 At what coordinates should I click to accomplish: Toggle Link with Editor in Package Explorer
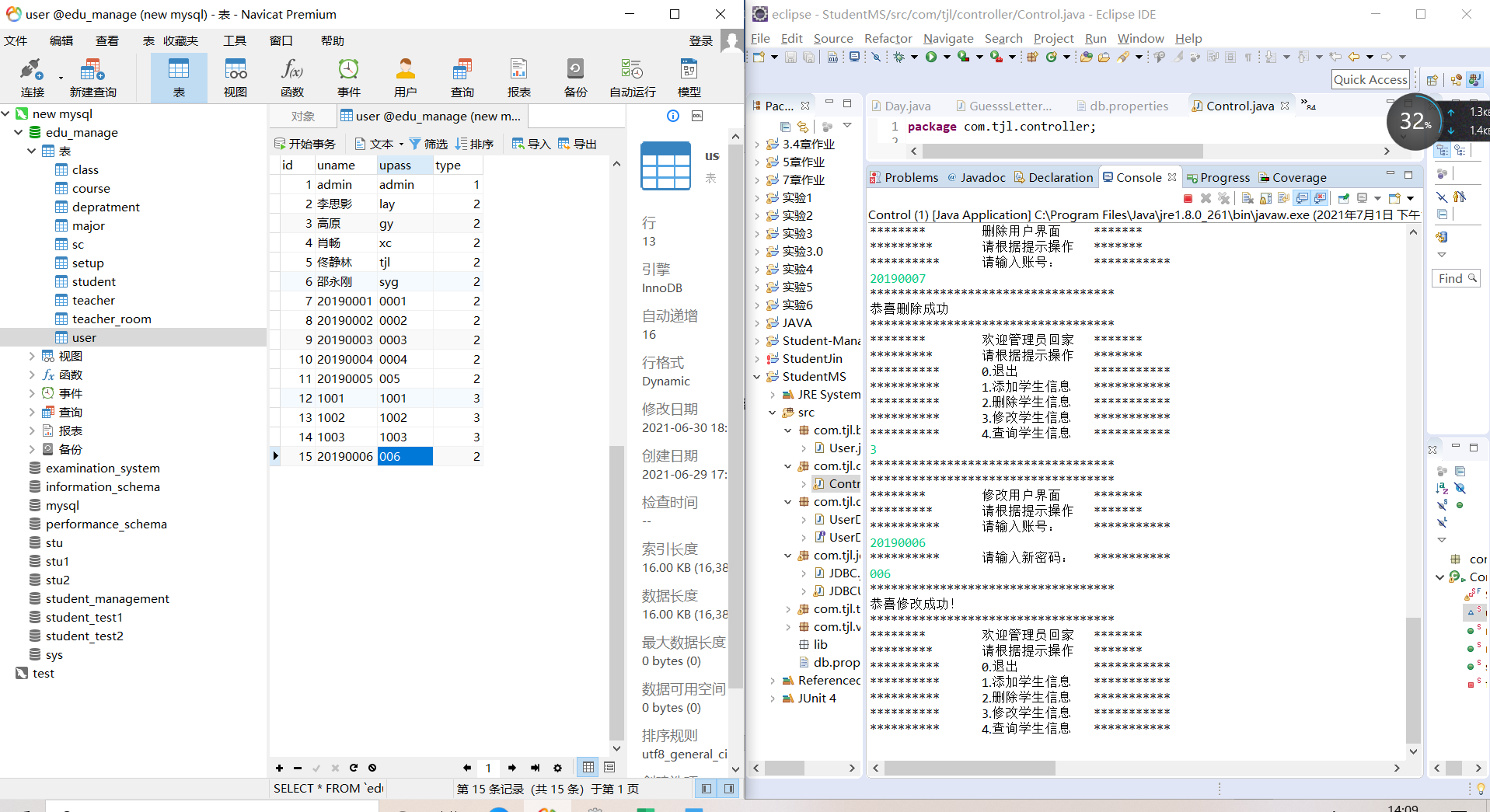803,126
